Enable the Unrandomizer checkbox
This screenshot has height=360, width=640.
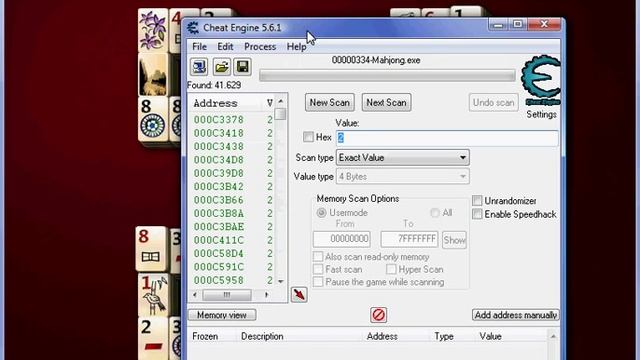(x=477, y=200)
